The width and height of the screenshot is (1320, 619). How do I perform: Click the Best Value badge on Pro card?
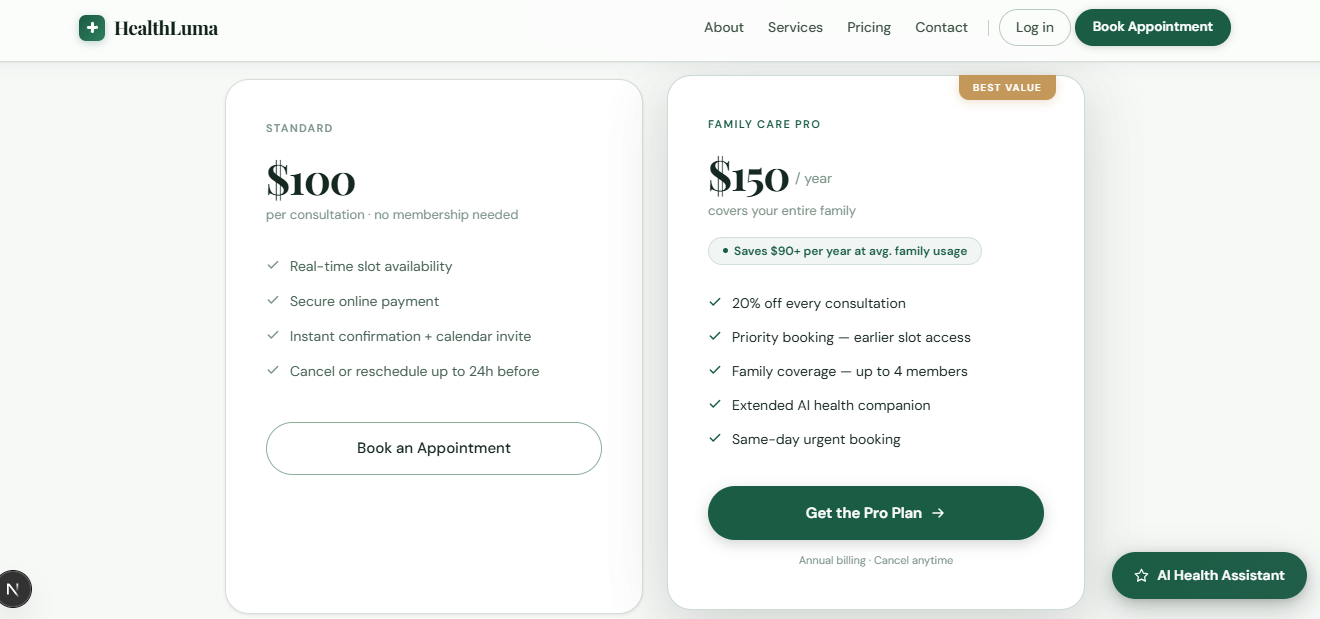1007,88
